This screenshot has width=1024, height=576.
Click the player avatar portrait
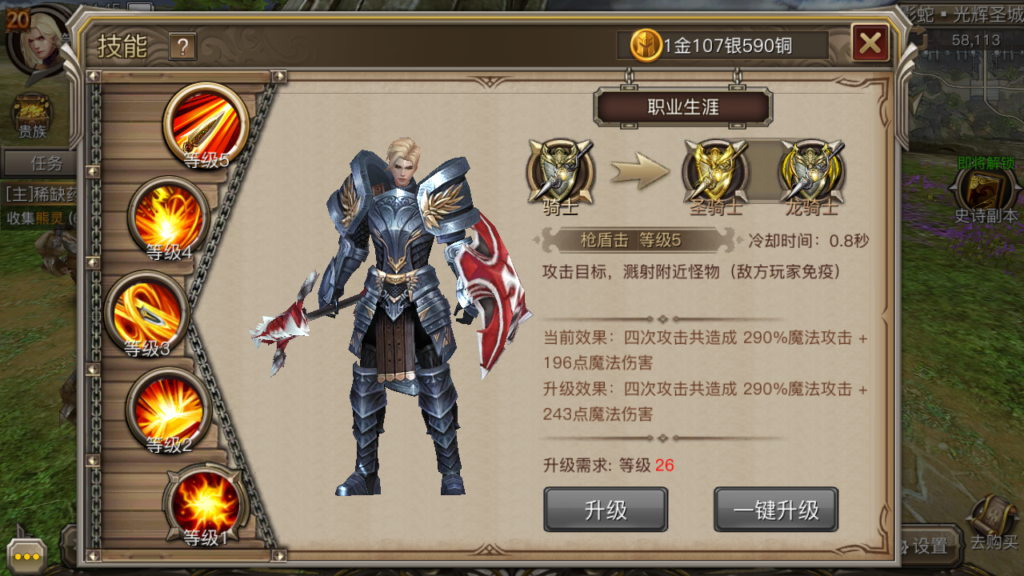[40, 40]
